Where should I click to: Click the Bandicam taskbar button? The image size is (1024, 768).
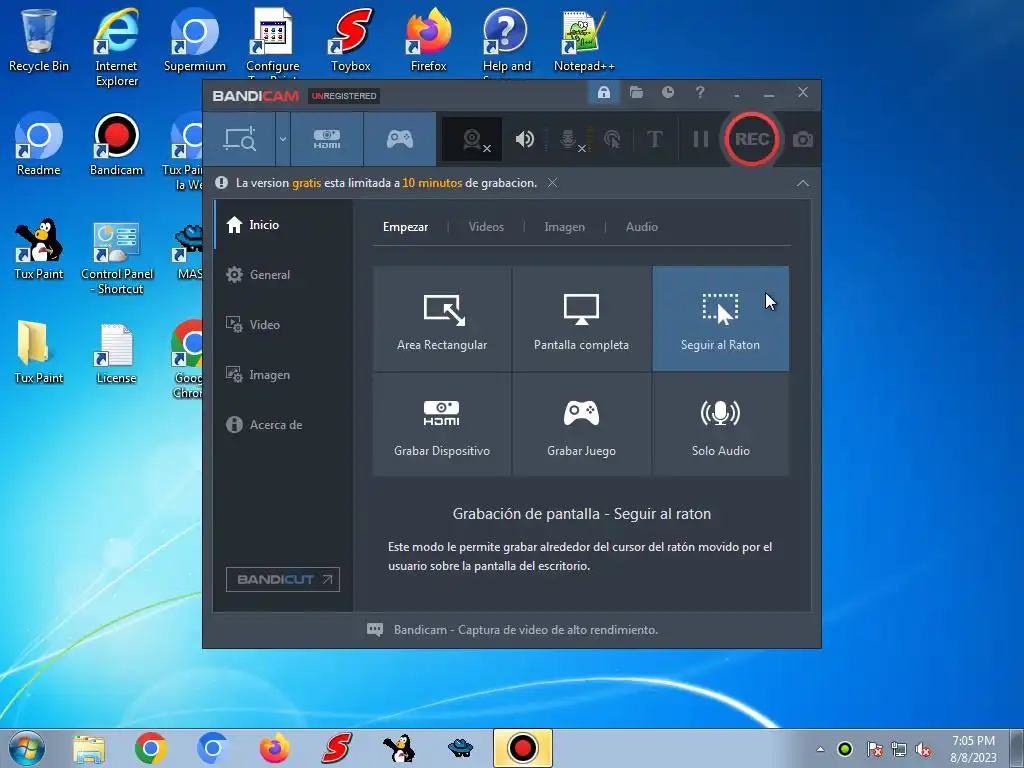(522, 748)
